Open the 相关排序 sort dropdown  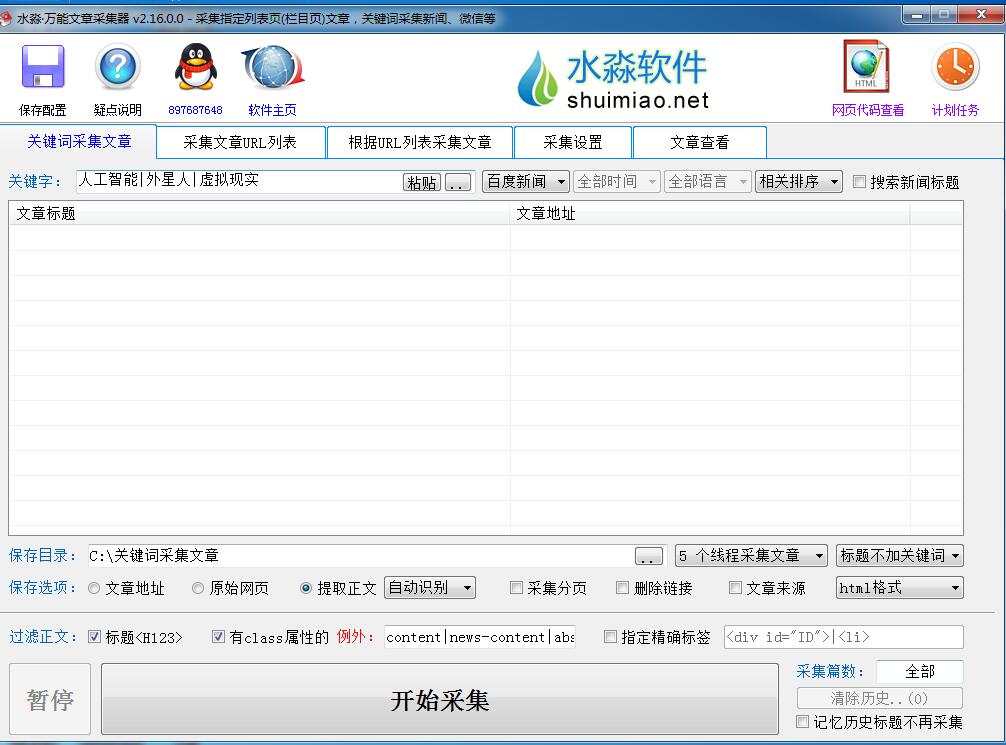pos(798,181)
